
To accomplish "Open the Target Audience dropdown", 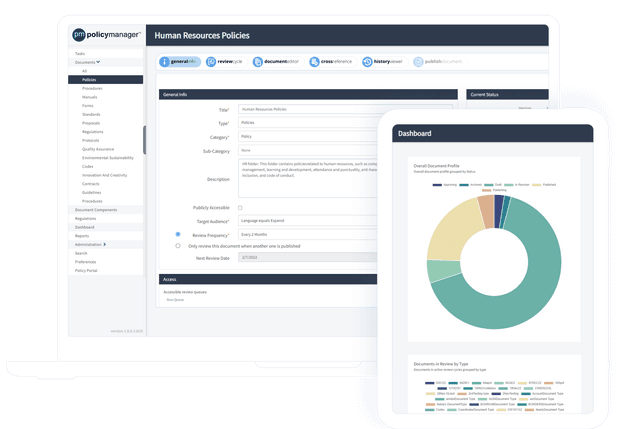I will pyautogui.click(x=307, y=220).
